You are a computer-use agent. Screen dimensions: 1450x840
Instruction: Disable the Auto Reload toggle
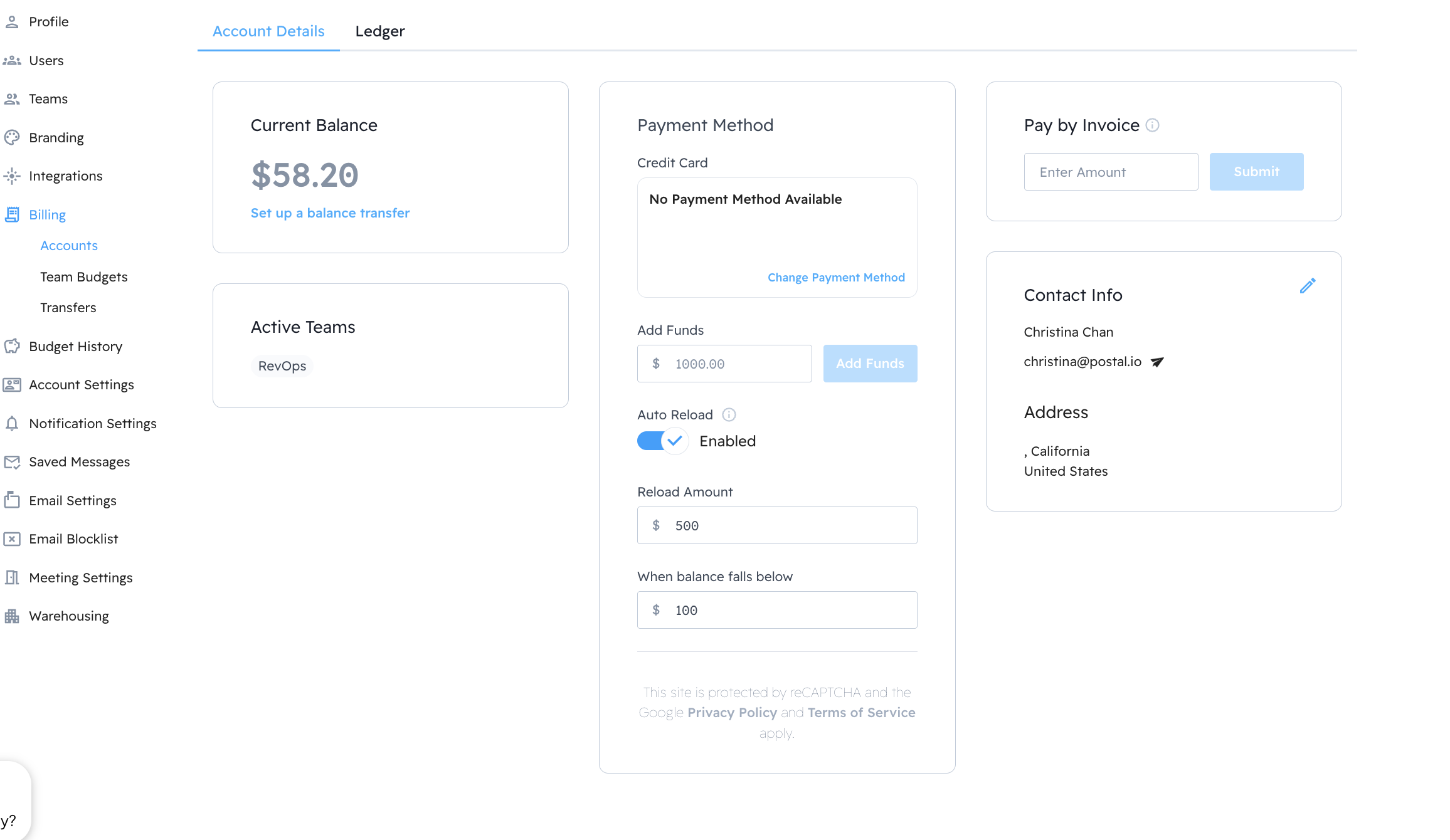pyautogui.click(x=662, y=441)
